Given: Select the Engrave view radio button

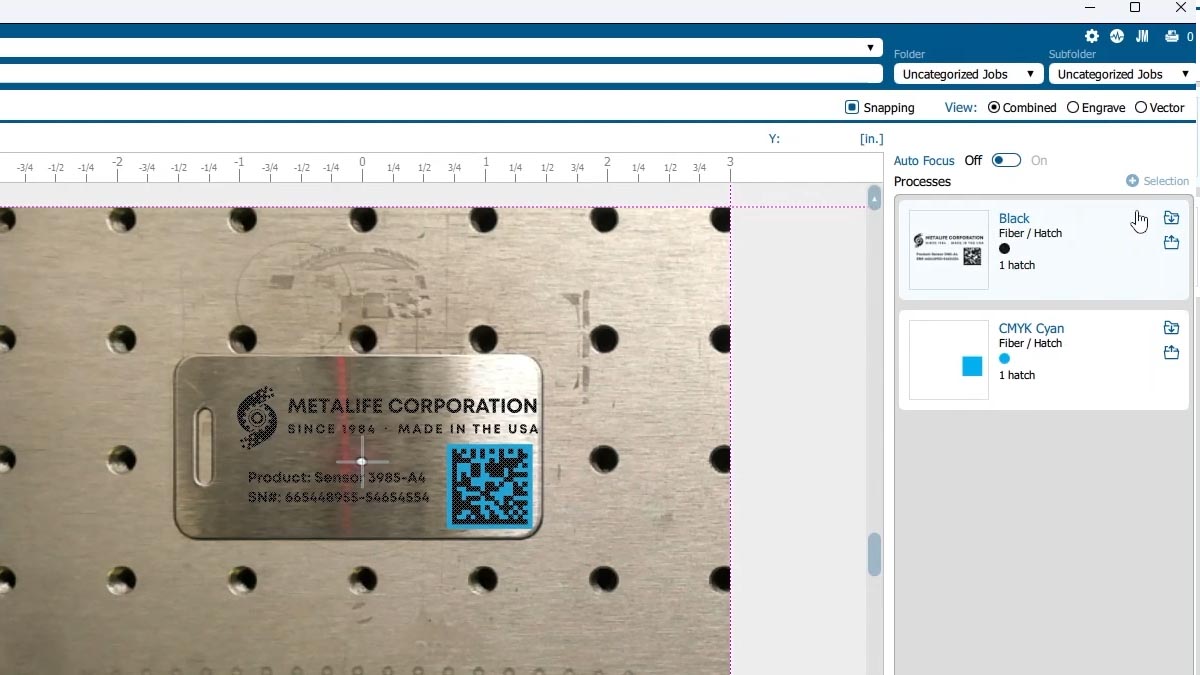Looking at the screenshot, I should pyautogui.click(x=1073, y=107).
